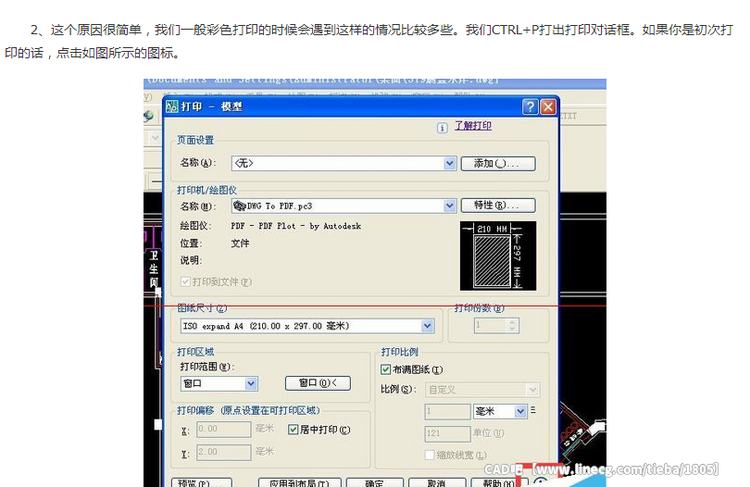
Task: Click the print dialog title bar icon
Action: (x=172, y=107)
